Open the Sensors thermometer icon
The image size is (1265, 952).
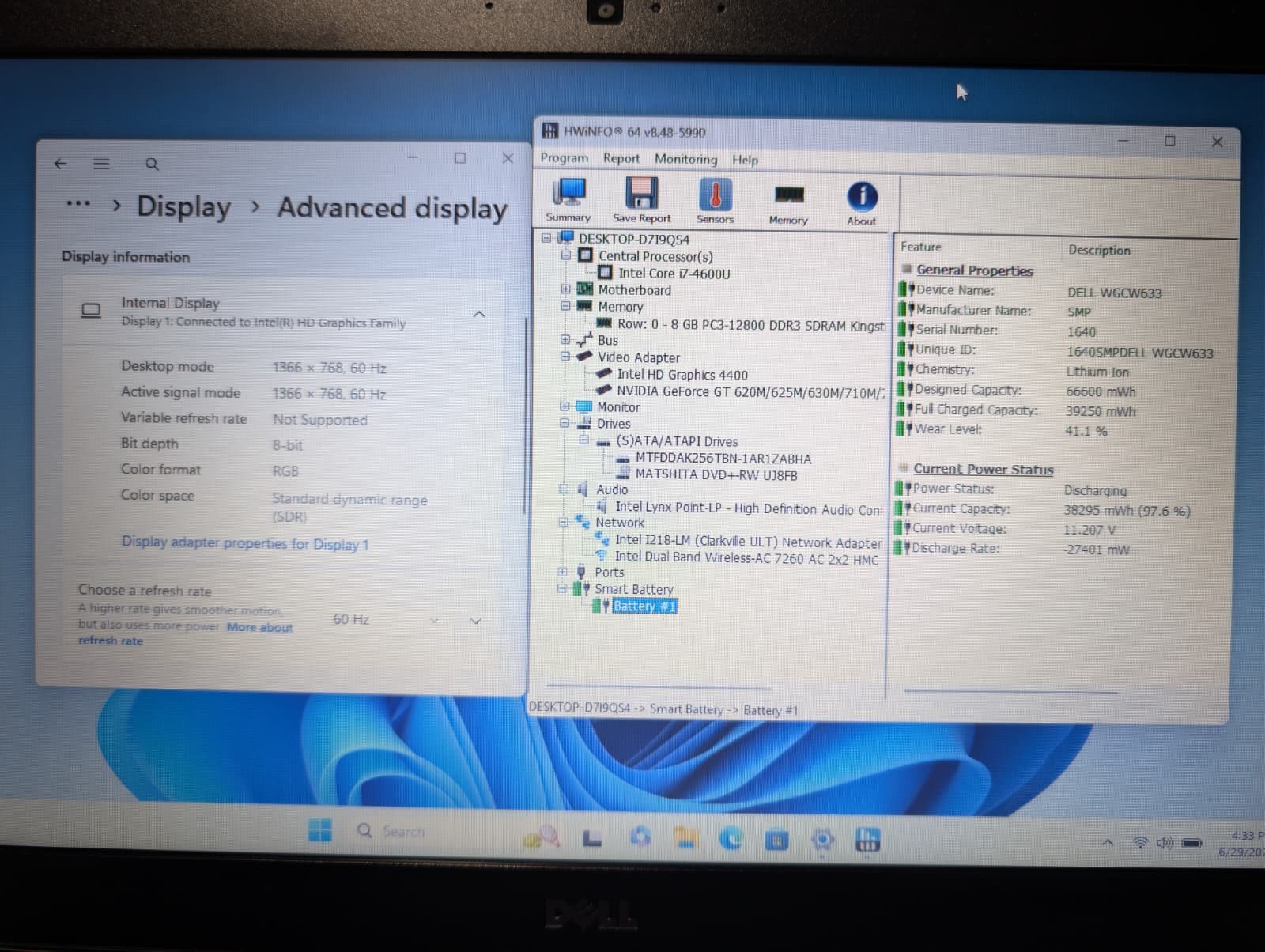[x=715, y=199]
